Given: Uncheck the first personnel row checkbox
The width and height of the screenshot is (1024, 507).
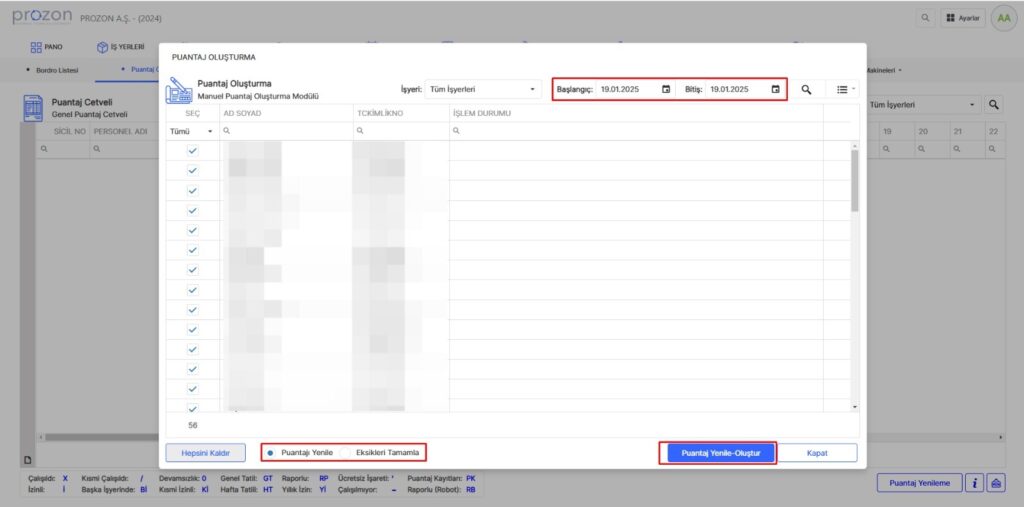Looking at the screenshot, I should click(x=193, y=150).
